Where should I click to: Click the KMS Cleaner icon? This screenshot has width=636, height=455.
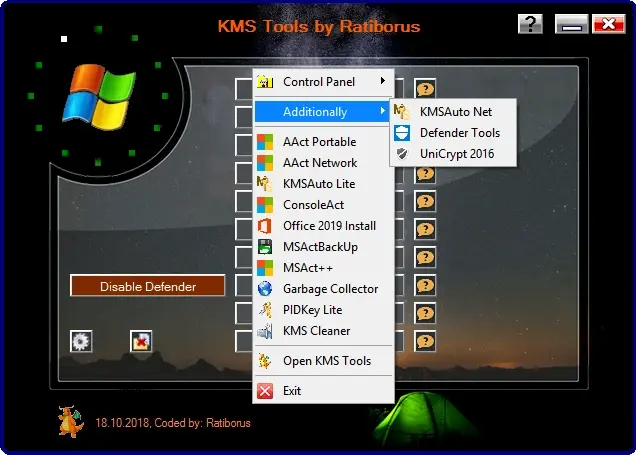[x=265, y=331]
